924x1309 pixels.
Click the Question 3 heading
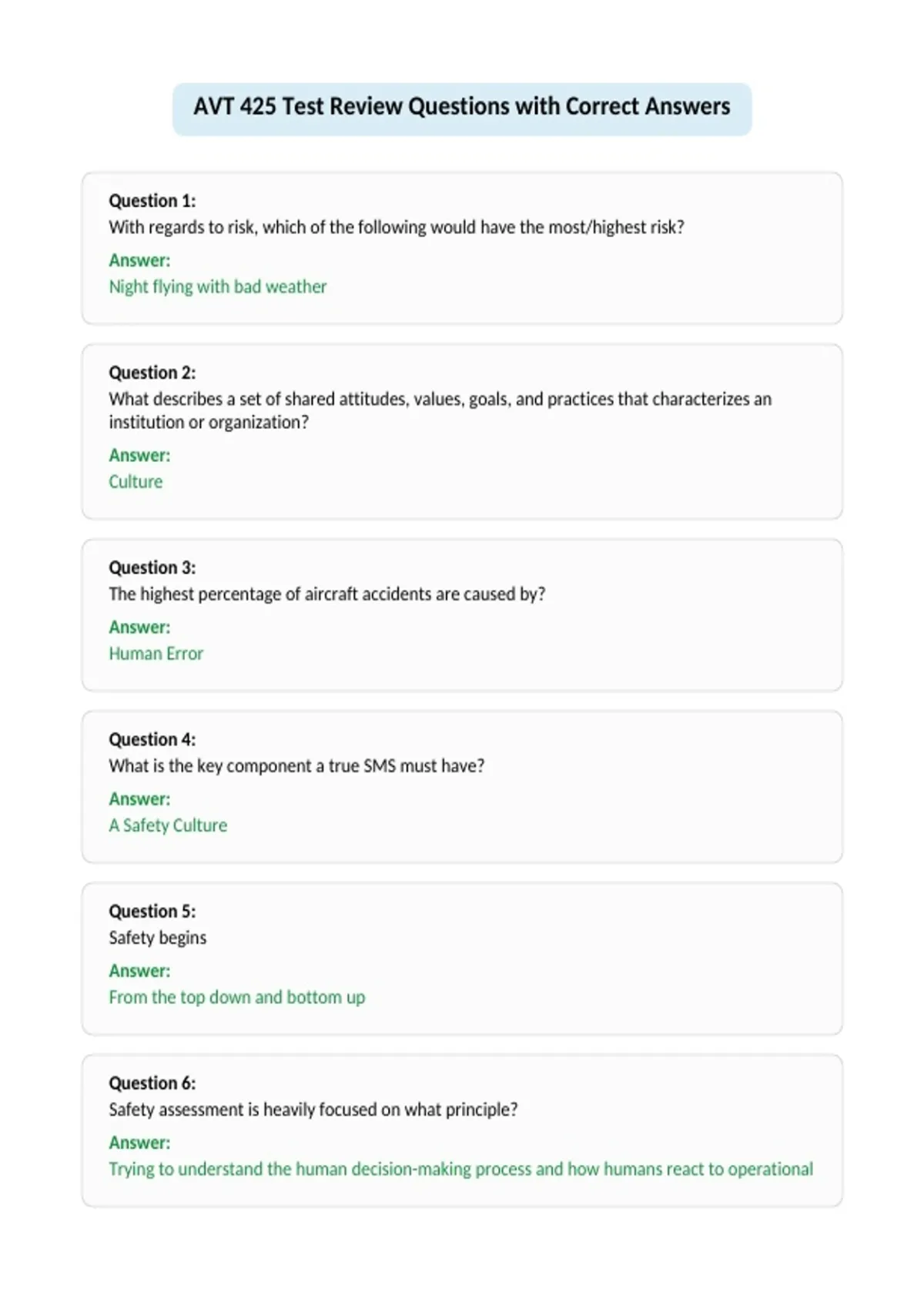pyautogui.click(x=152, y=567)
